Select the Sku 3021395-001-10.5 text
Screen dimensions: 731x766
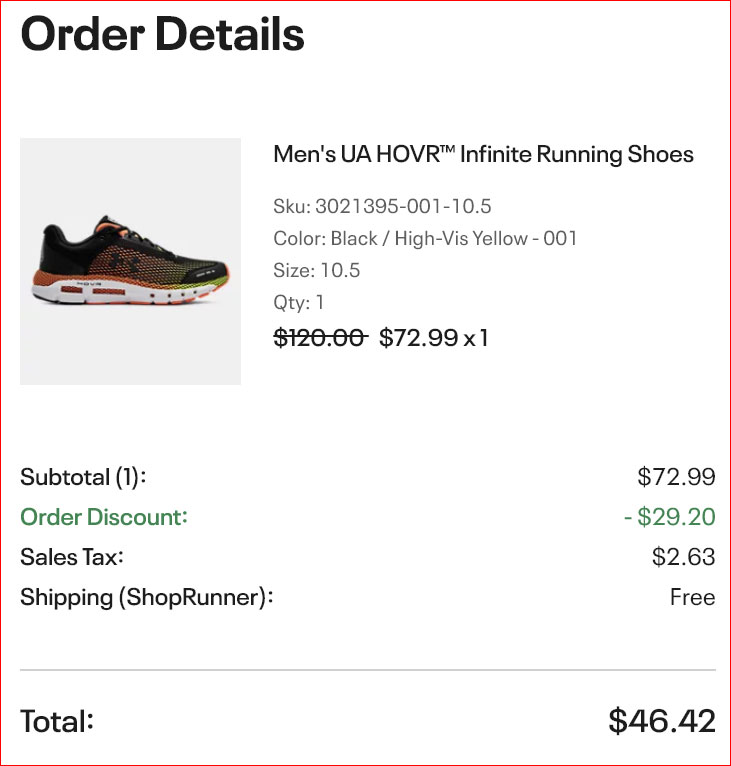(x=382, y=206)
